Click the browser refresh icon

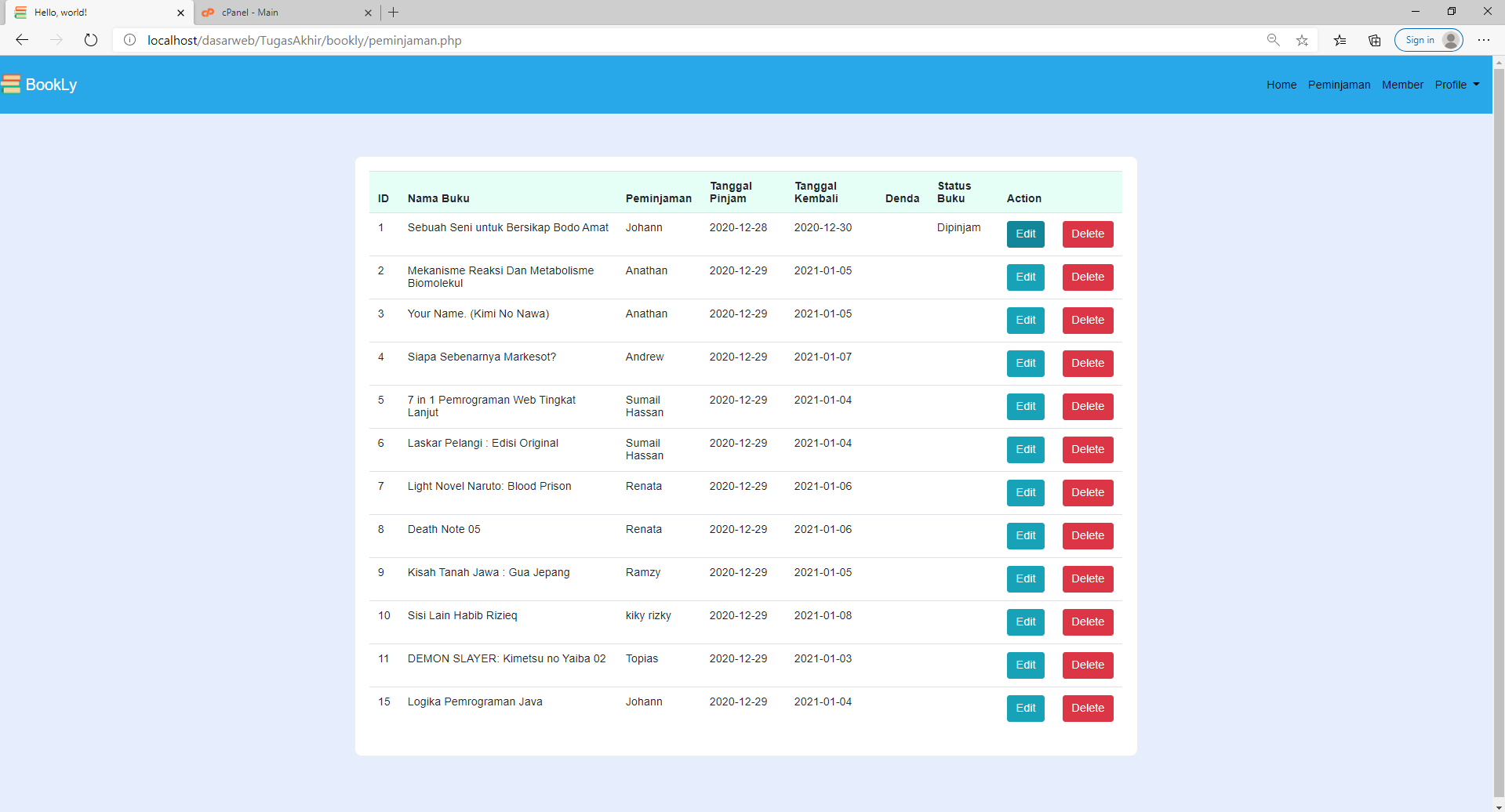[91, 40]
